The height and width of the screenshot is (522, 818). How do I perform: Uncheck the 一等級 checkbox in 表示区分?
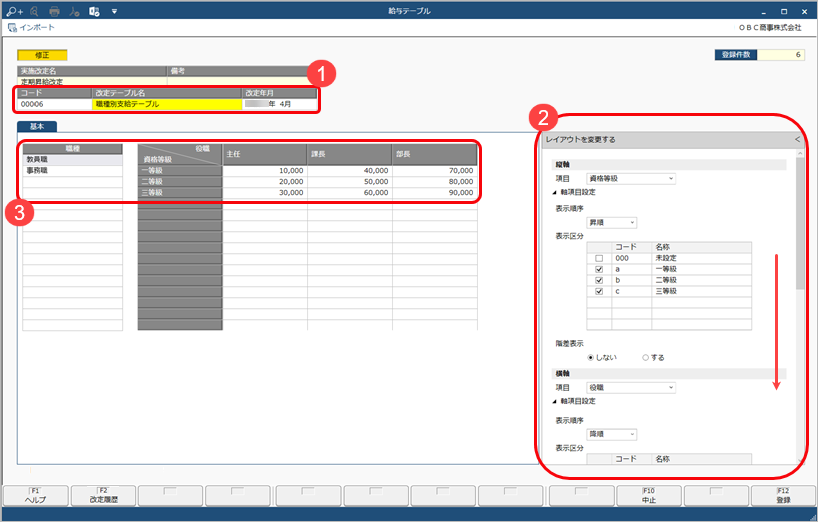(x=599, y=269)
